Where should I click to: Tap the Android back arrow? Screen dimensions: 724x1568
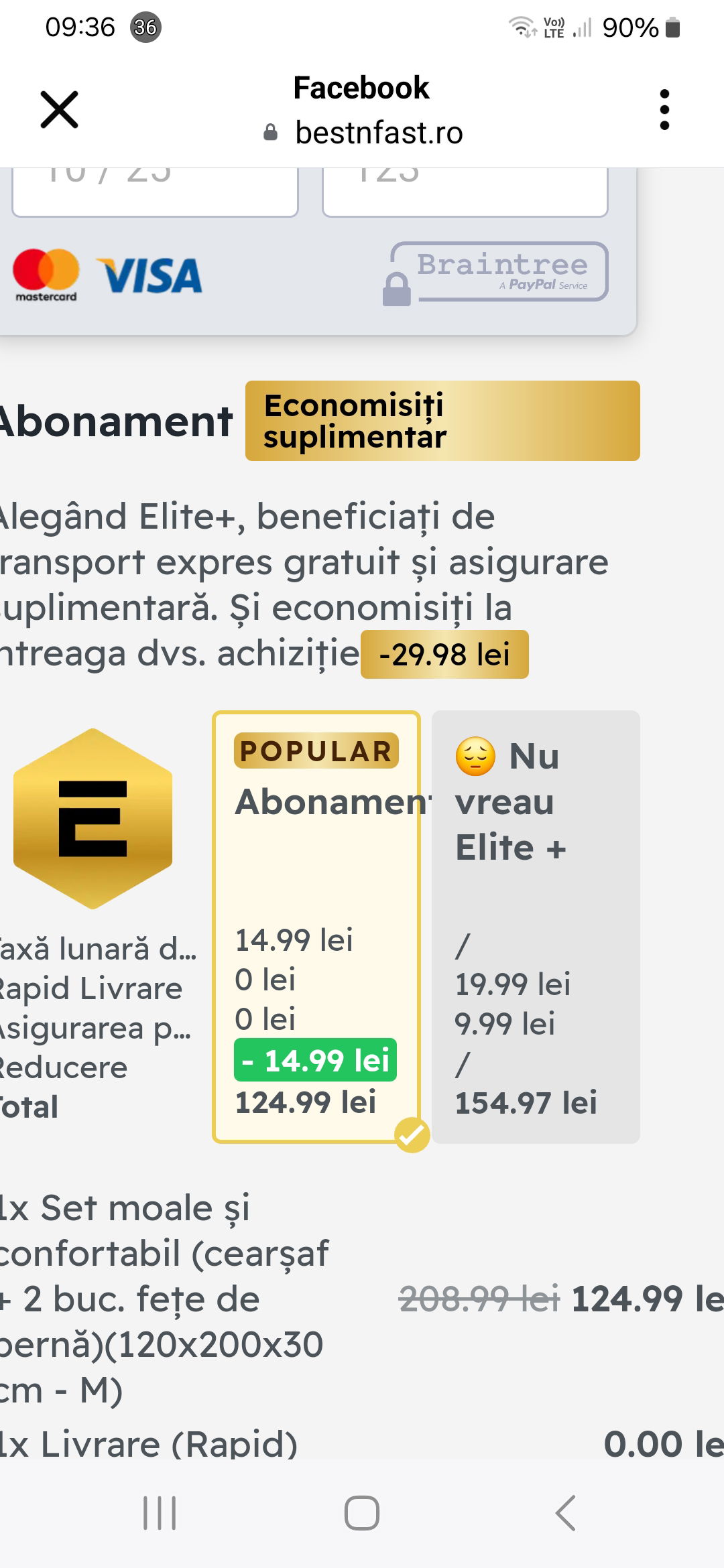coord(566,1513)
